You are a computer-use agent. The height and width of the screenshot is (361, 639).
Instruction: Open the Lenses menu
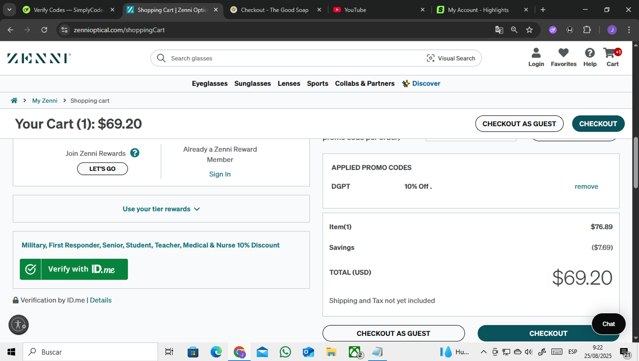289,83
